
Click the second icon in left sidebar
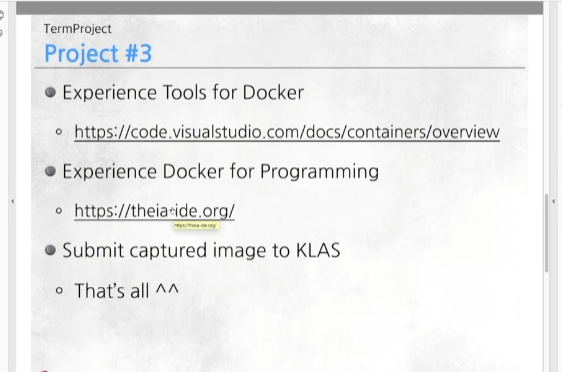(1, 34)
